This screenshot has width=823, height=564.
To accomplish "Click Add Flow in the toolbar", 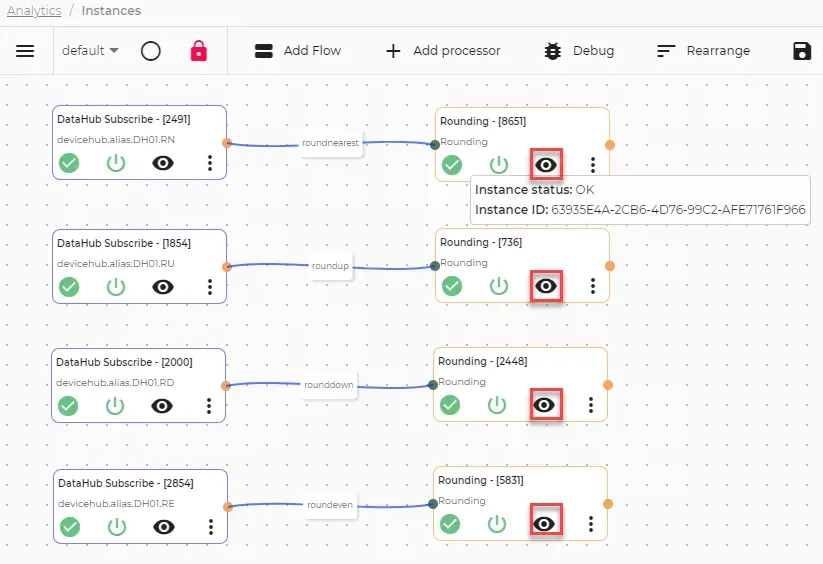I will coord(298,51).
